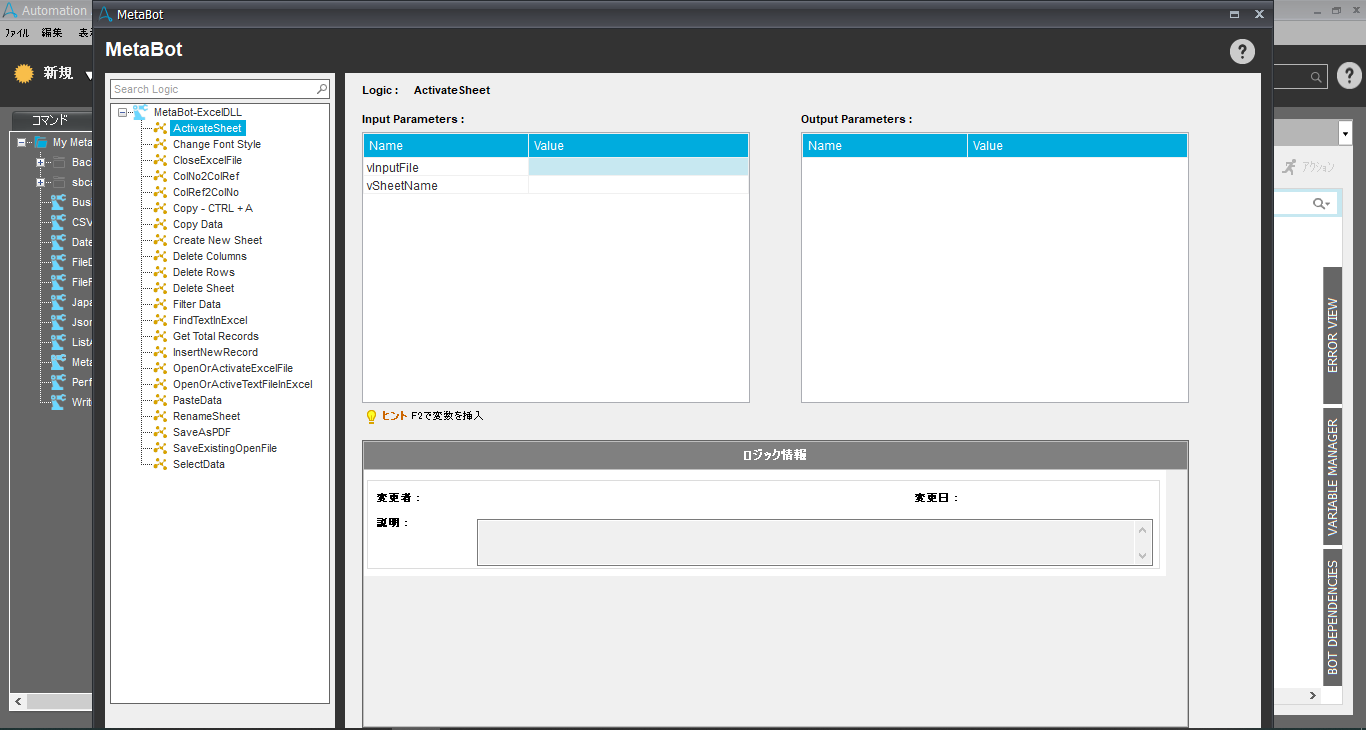Click the logic icon beside InsertNewRecord

[x=159, y=352]
